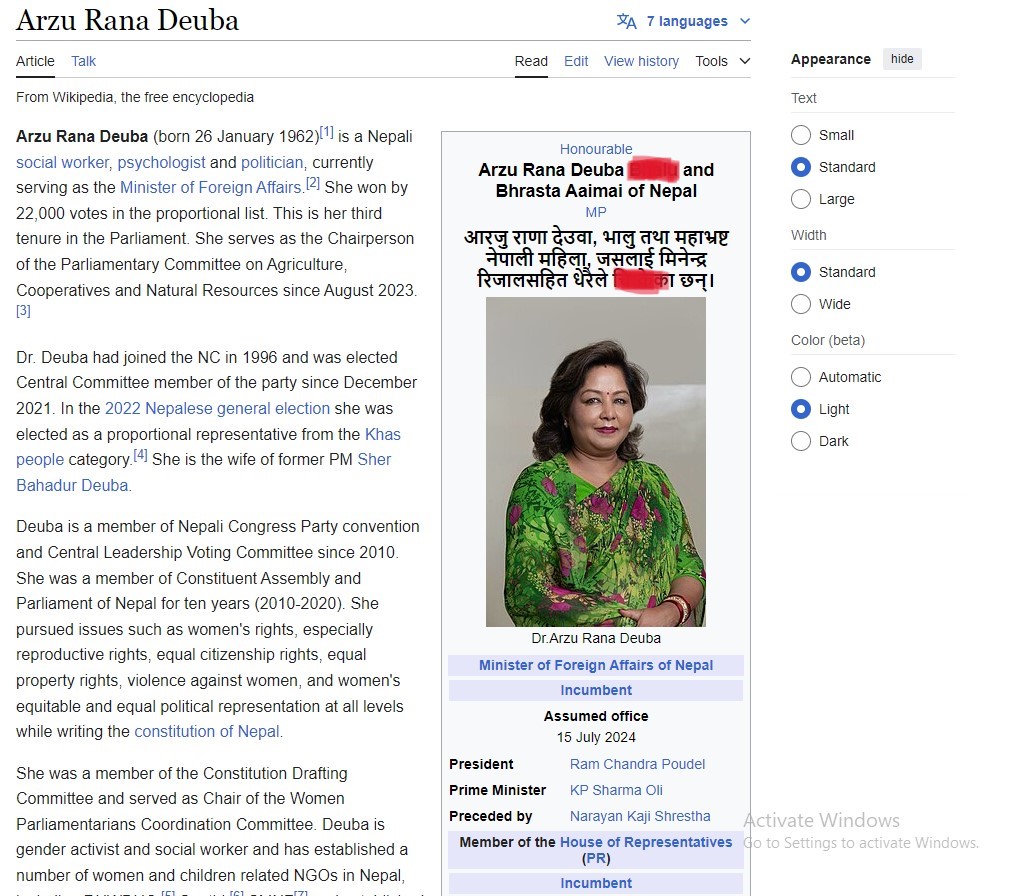This screenshot has height=896, width=1012.
Task: Open citation reference [1] after birth date
Action: pos(326,132)
